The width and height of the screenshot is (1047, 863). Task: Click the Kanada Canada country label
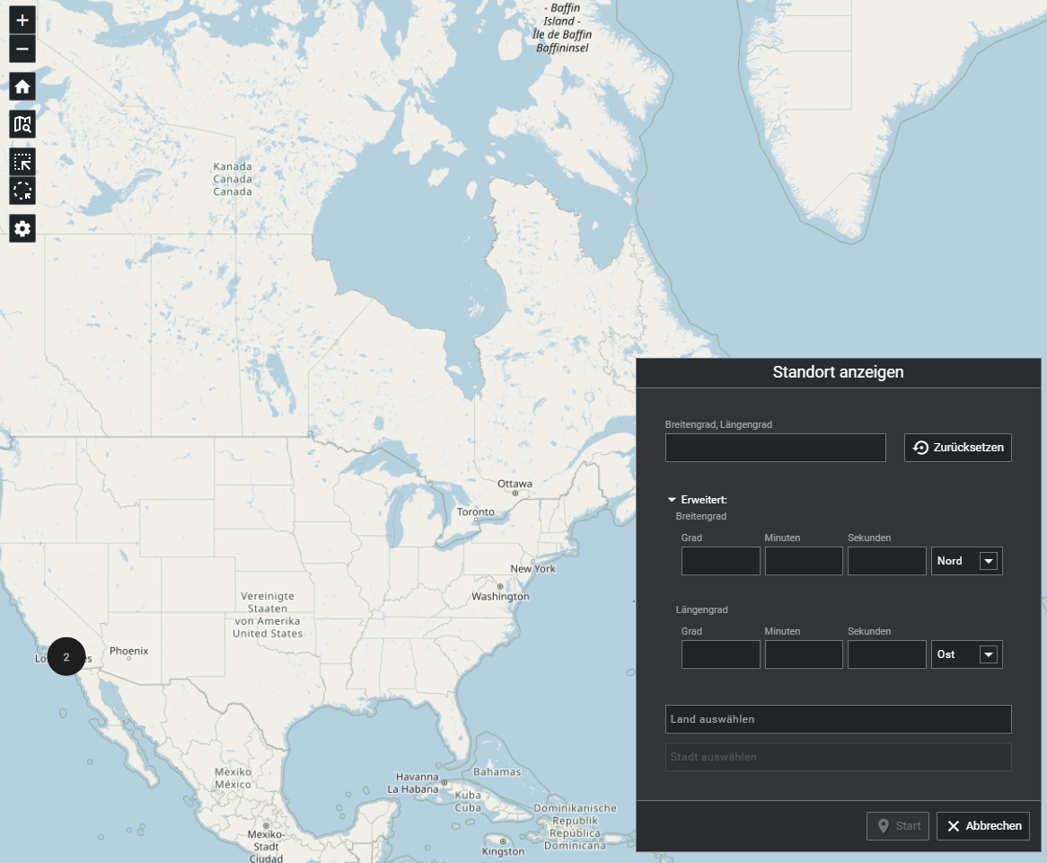click(232, 179)
